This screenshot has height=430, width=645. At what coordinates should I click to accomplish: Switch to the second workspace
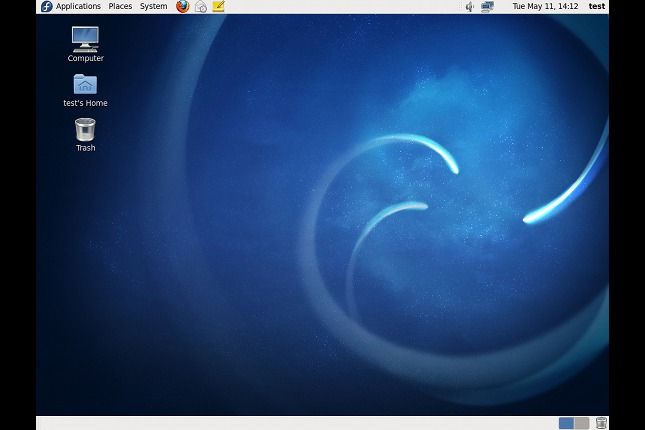coord(581,423)
